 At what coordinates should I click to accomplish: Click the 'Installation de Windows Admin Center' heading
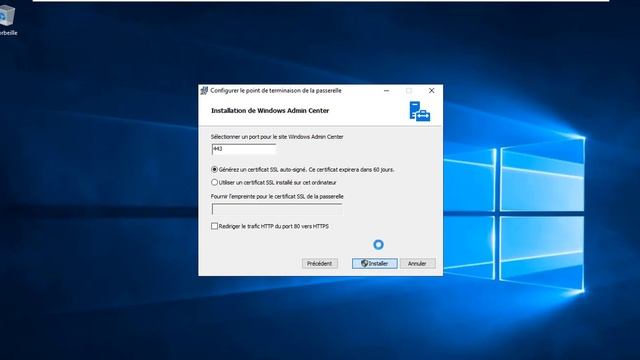[x=270, y=111]
